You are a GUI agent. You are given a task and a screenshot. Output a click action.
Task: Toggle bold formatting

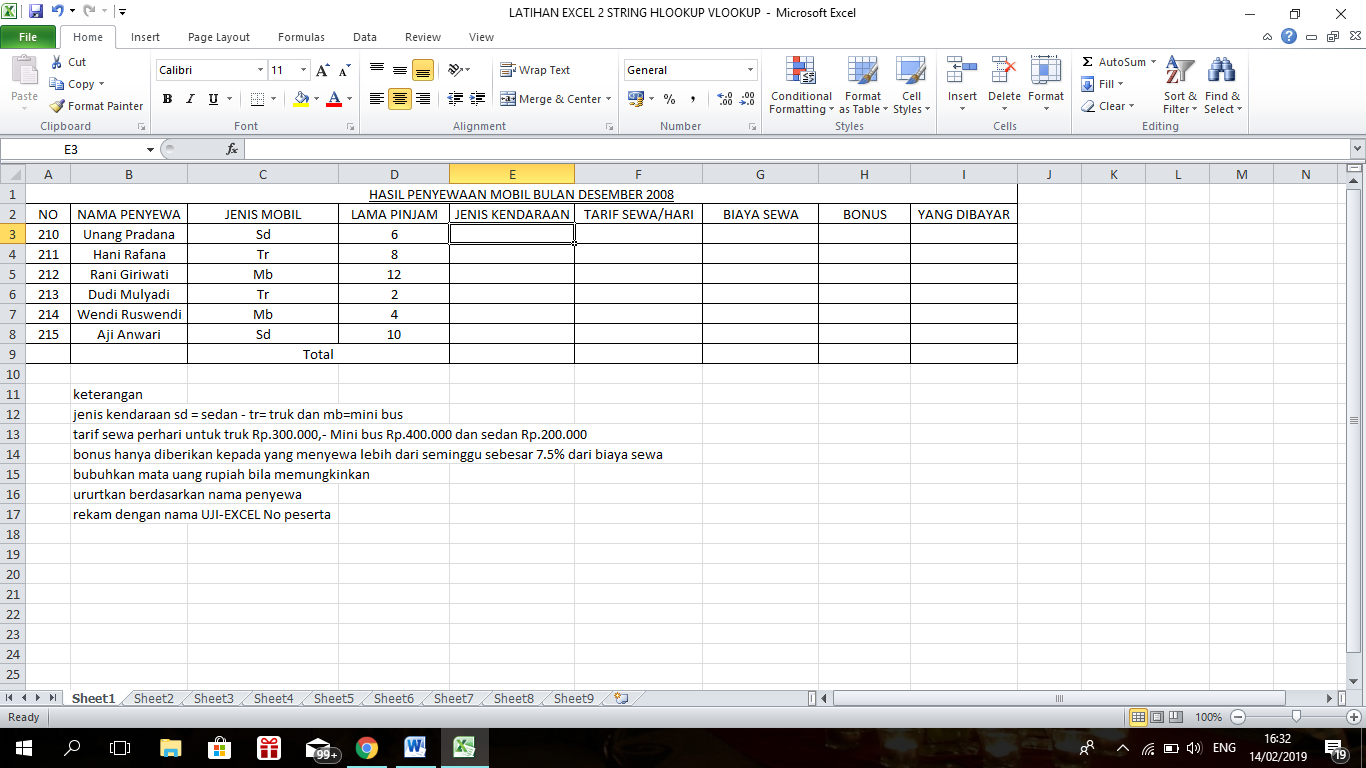click(167, 100)
